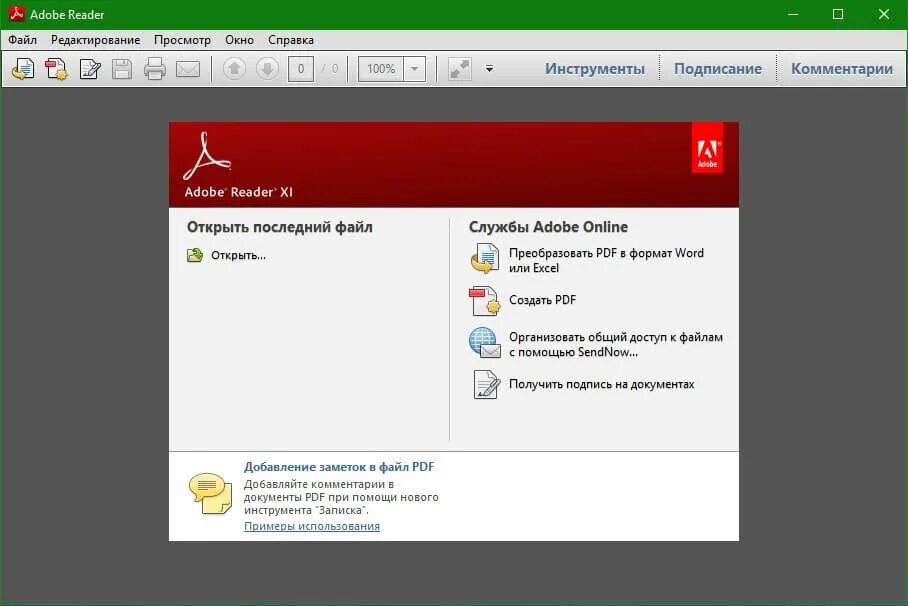Open the Примеры использования link
Viewport: 908px width, 606px height.
click(x=312, y=526)
